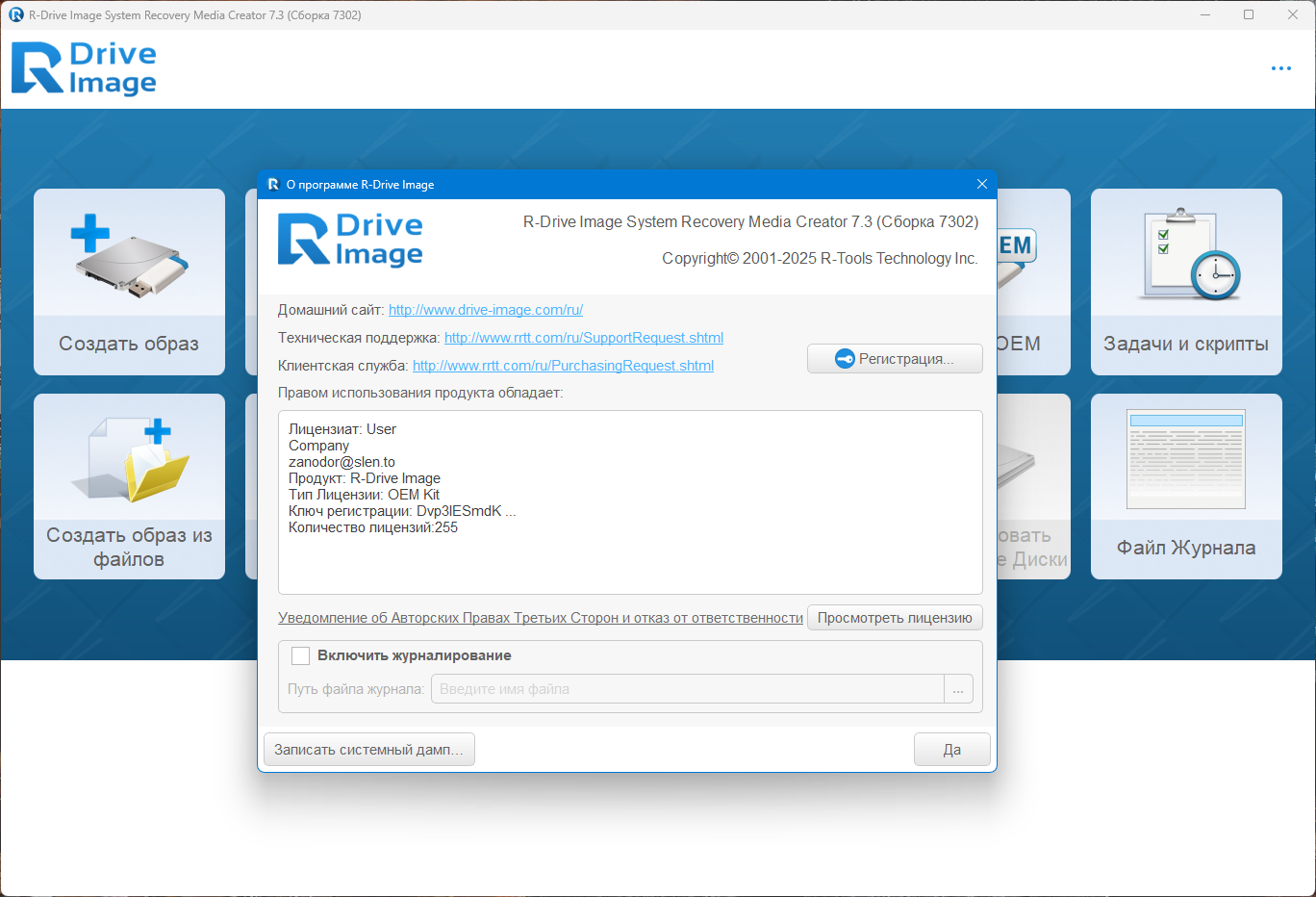Maximize the R-Drive Image main window
The image size is (1316, 897).
(x=1249, y=14)
